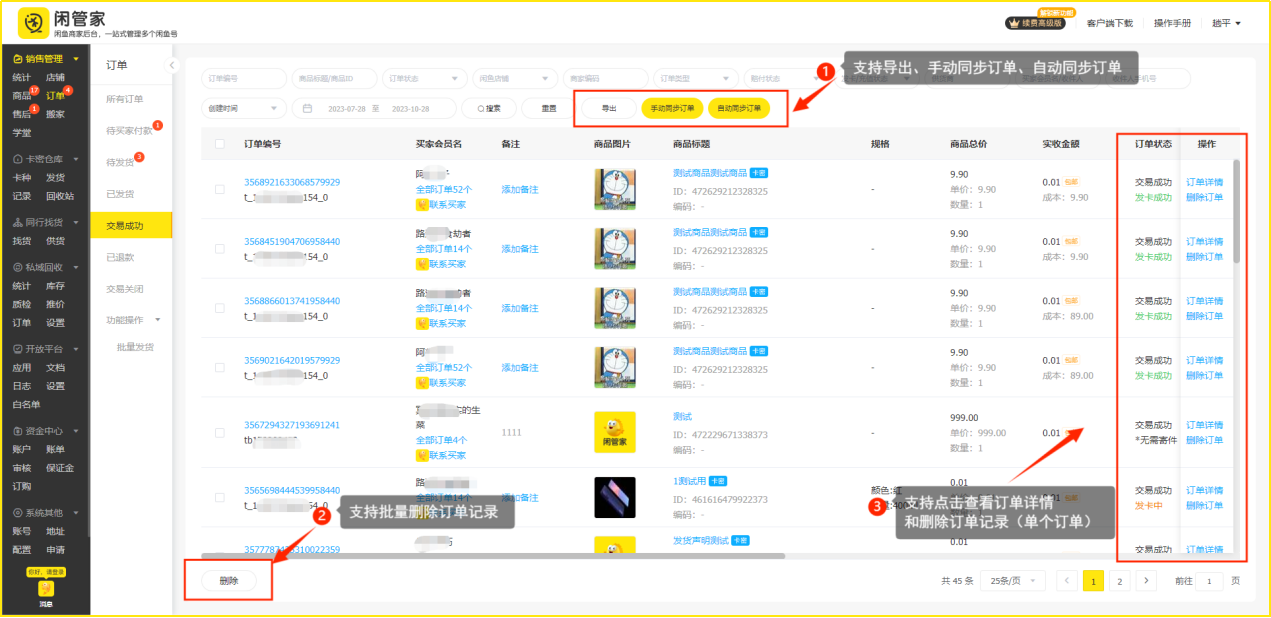Switch to the 待发货 order tab
The width and height of the screenshot is (1271, 618).
[x=120, y=162]
